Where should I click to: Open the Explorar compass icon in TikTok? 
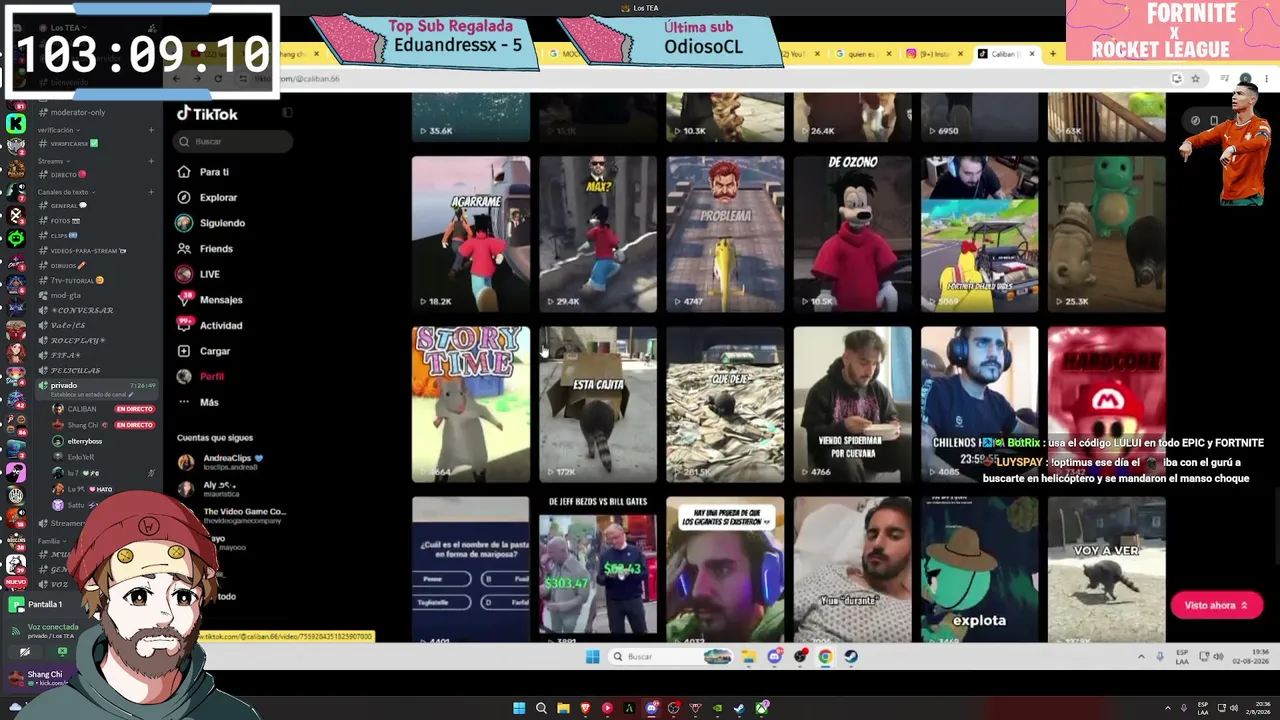point(184,197)
